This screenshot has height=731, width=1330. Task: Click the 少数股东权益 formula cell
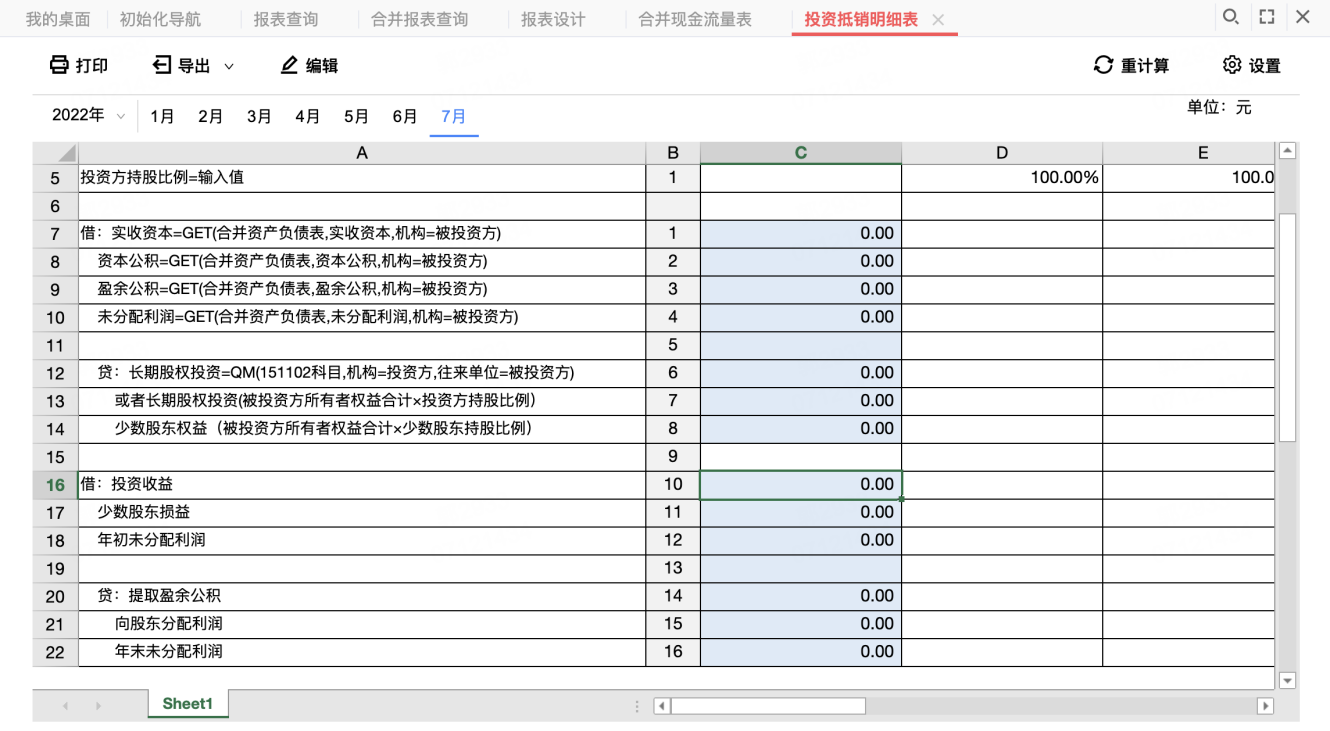(x=362, y=429)
